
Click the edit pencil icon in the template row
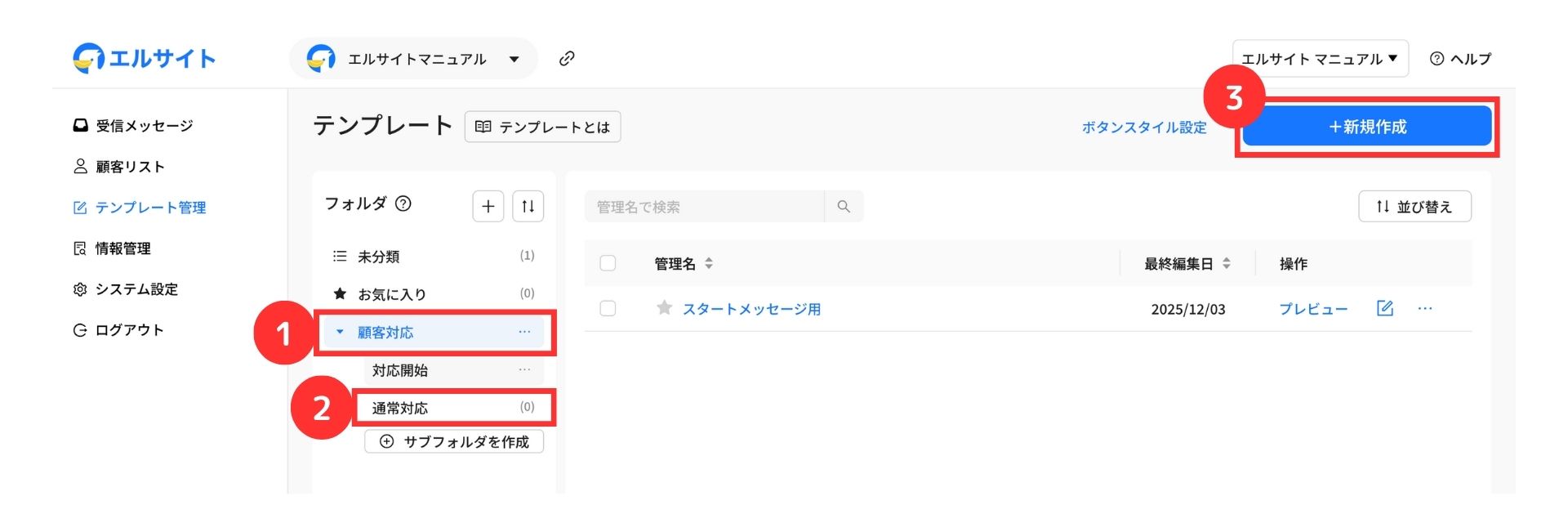pos(1384,308)
